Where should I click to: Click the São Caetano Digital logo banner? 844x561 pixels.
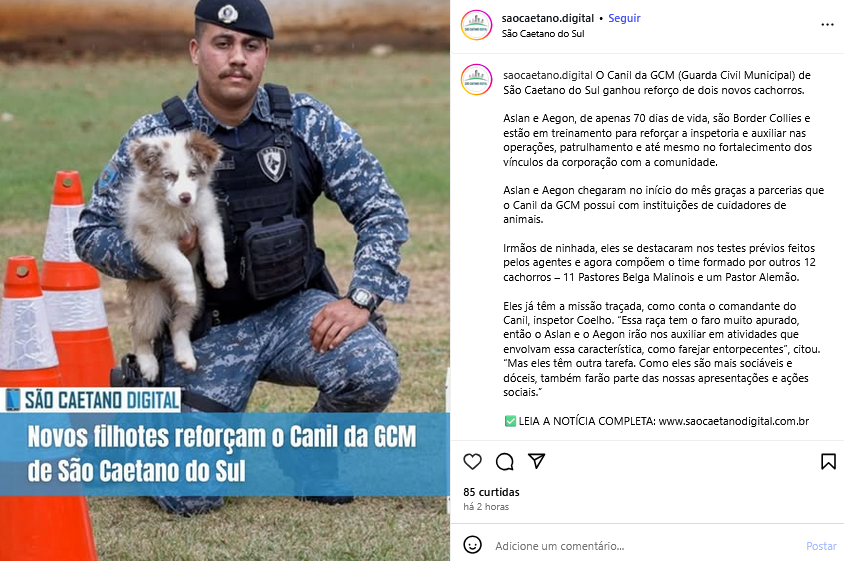pos(92,400)
